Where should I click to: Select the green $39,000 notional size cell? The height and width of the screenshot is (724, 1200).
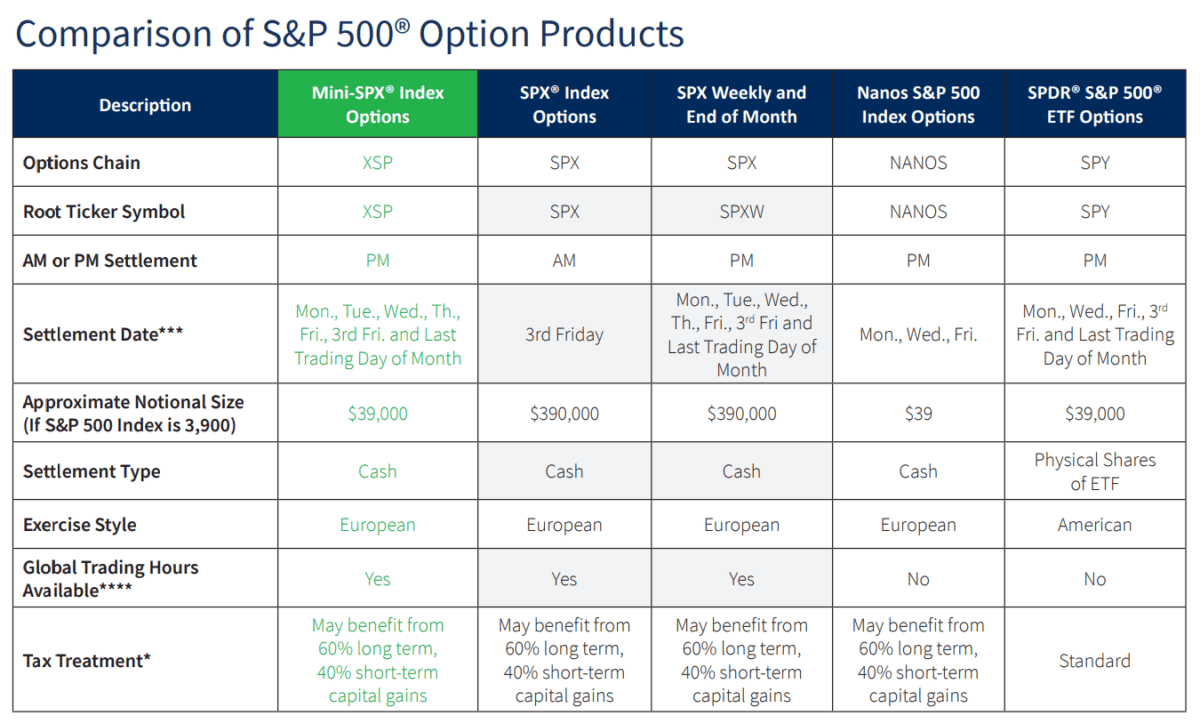377,413
